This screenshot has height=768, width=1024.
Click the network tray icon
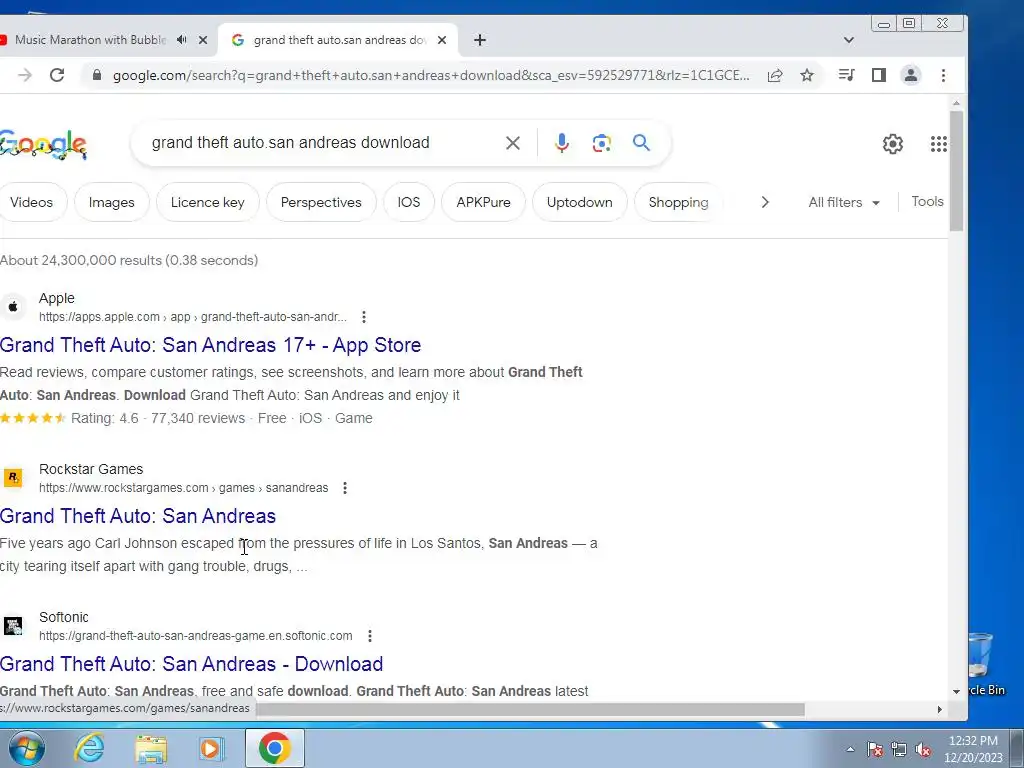click(899, 750)
